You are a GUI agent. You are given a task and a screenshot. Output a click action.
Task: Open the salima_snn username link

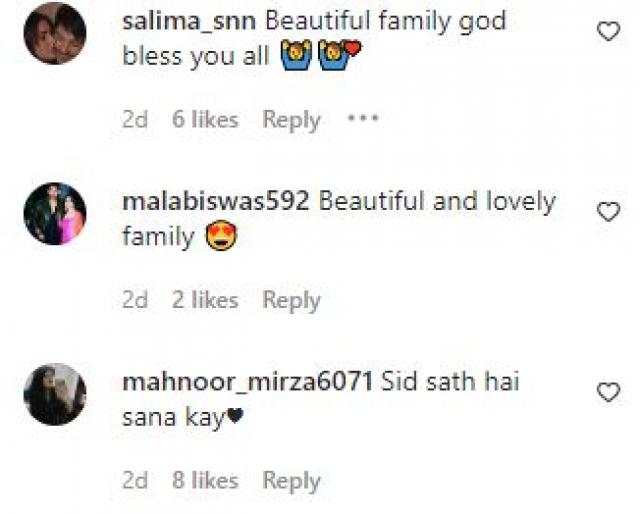coord(189,21)
